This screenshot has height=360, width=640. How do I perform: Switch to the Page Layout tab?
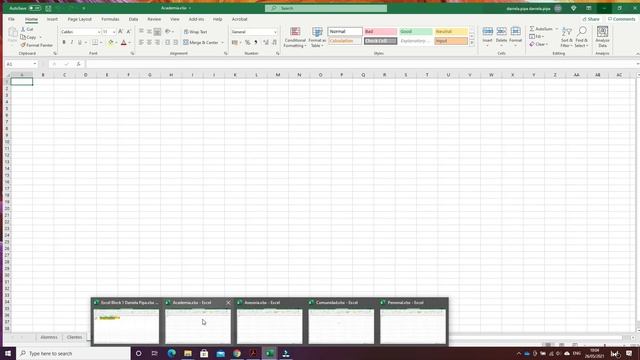[80, 19]
